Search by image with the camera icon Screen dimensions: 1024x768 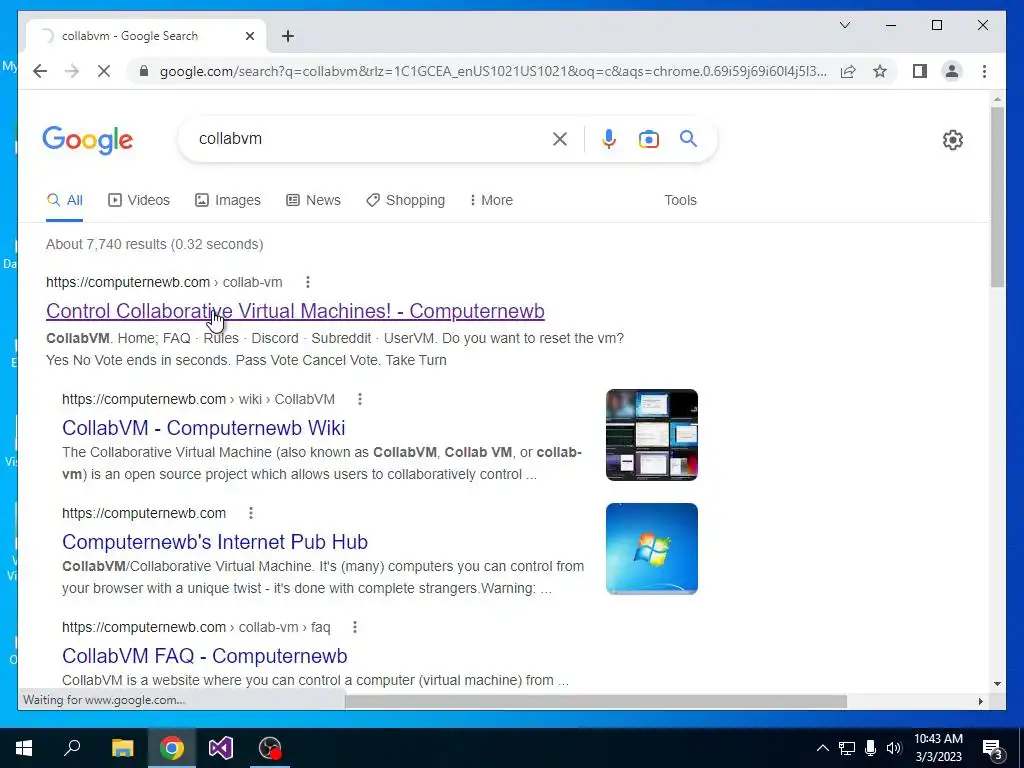tap(648, 139)
